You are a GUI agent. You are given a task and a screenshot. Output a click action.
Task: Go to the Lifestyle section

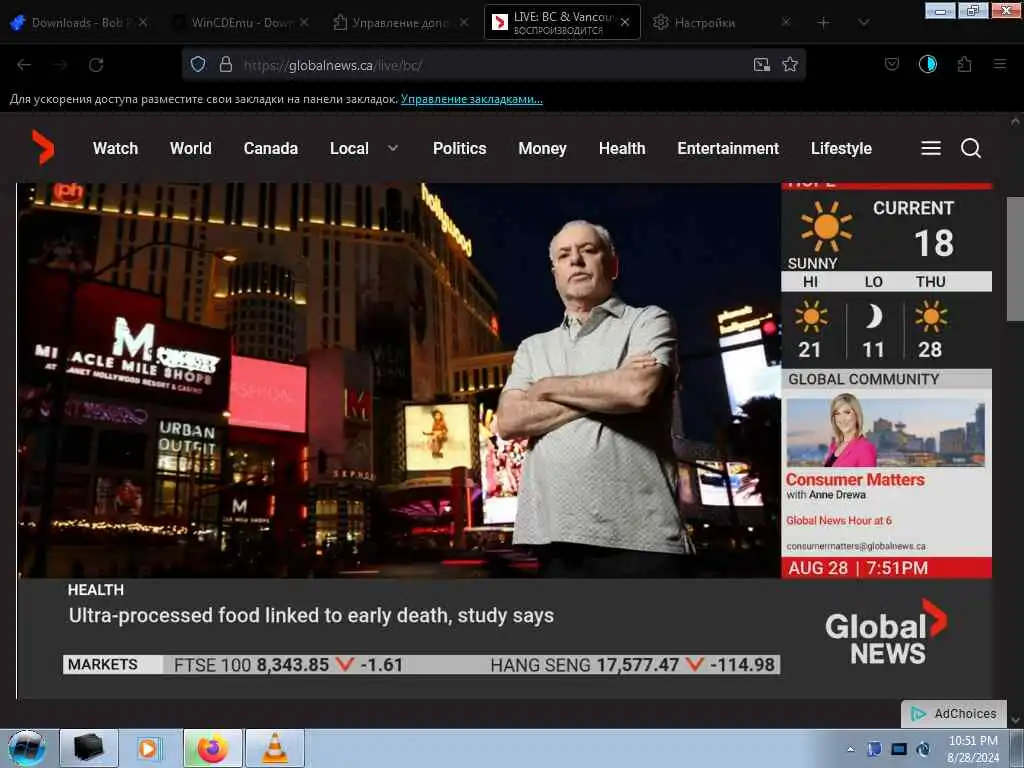(x=841, y=148)
